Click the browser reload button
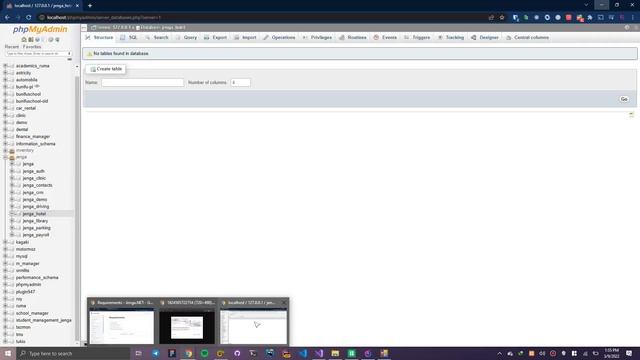 (29, 18)
